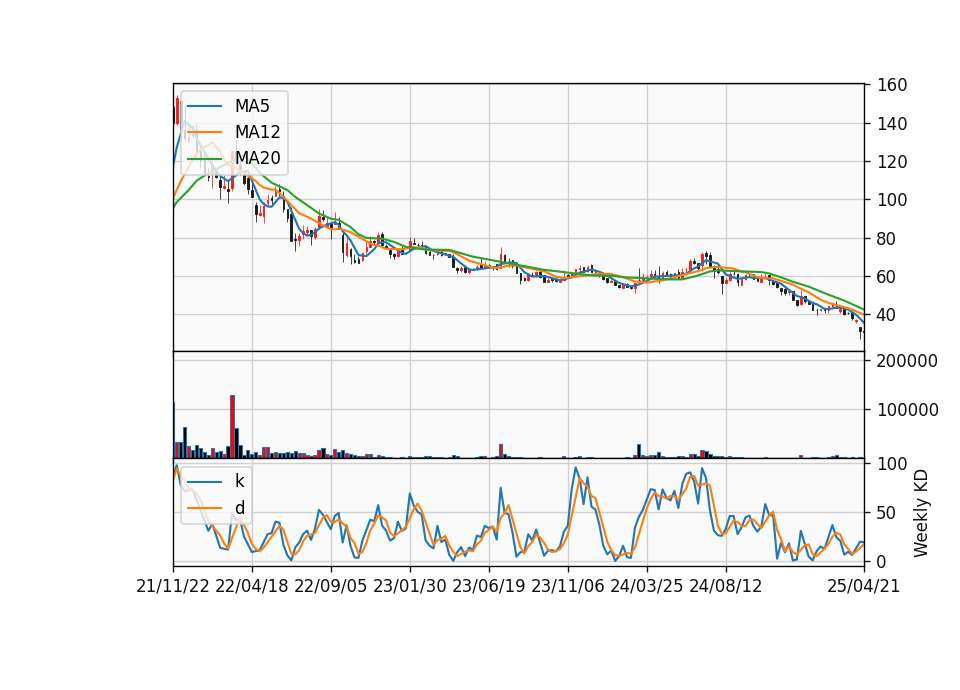Viewport: 960px width, 690px height.
Task: Click the MA5 legend label
Action: point(252,106)
